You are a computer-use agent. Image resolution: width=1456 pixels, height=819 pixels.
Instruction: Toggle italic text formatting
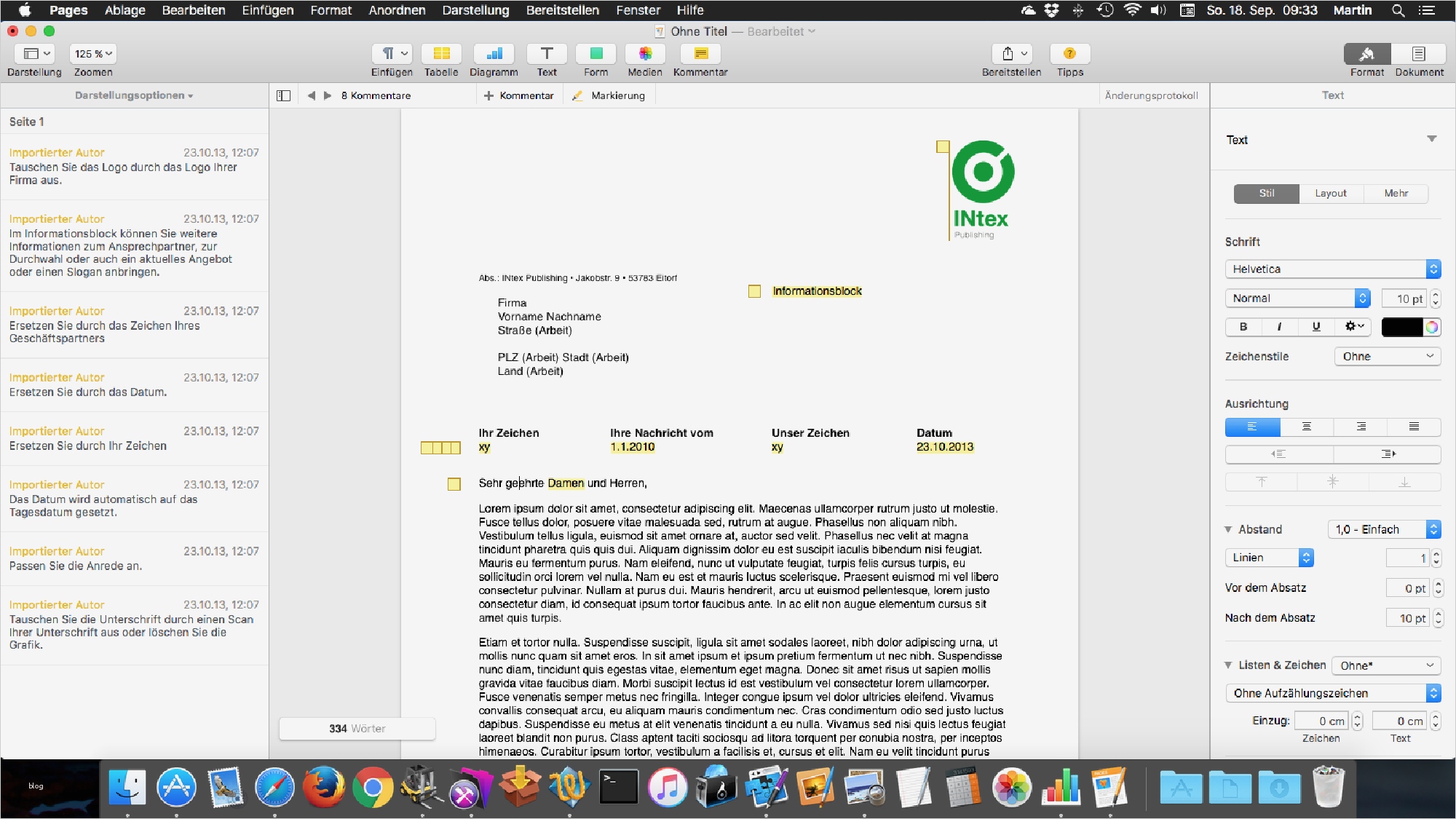(x=1279, y=327)
